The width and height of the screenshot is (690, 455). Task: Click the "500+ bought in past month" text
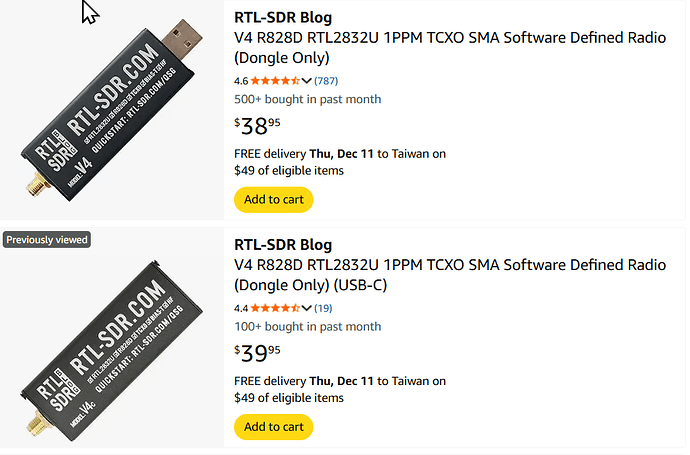pos(307,99)
